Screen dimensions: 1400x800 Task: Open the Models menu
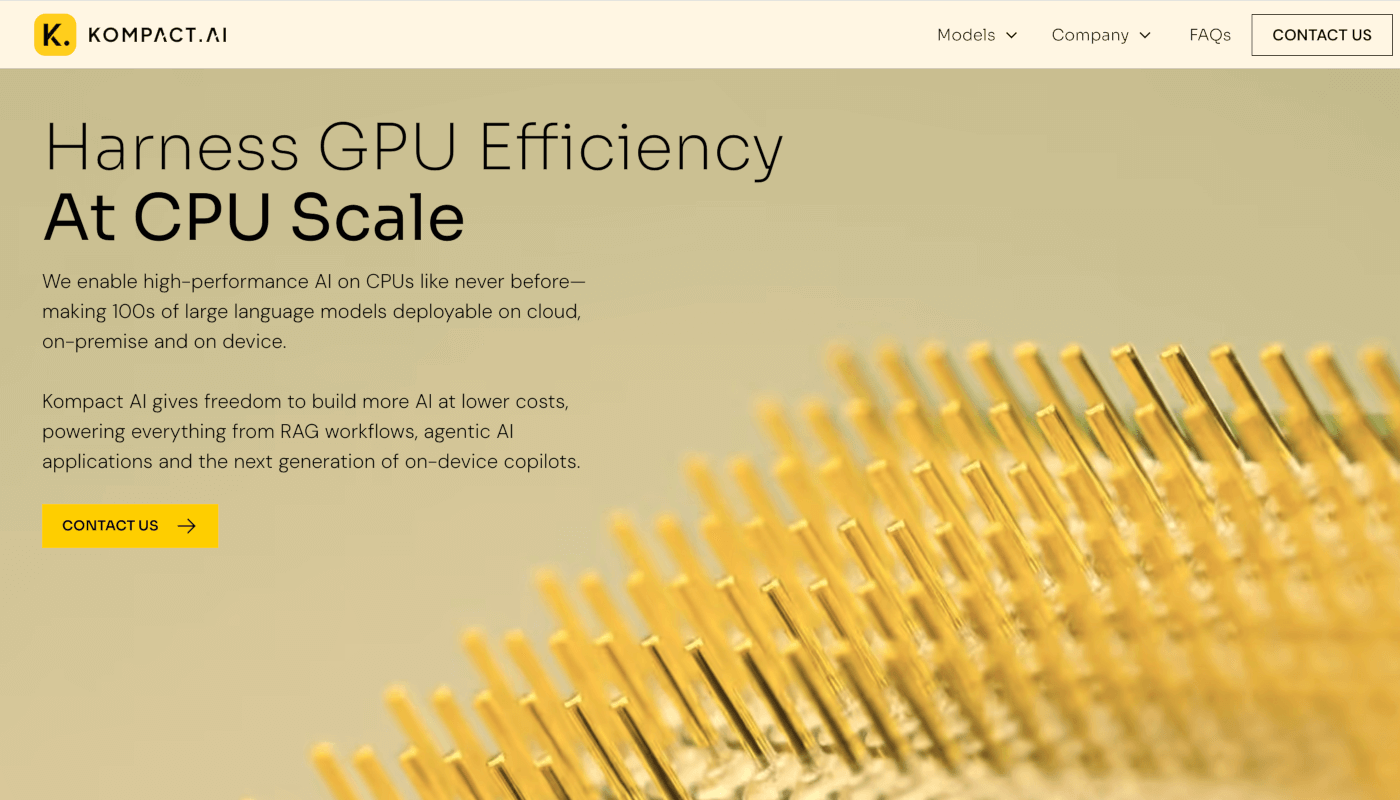pos(966,35)
